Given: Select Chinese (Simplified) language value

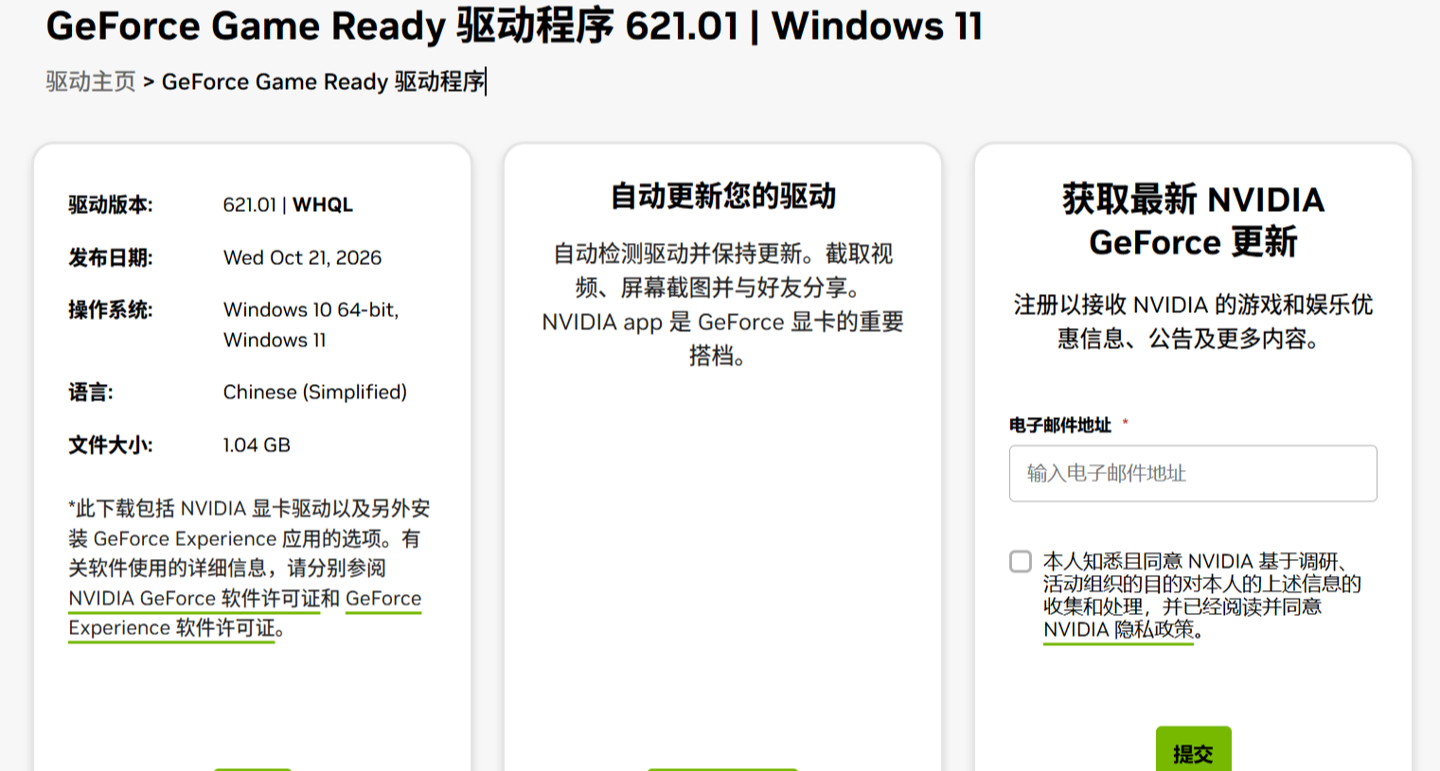Looking at the screenshot, I should coord(315,392).
